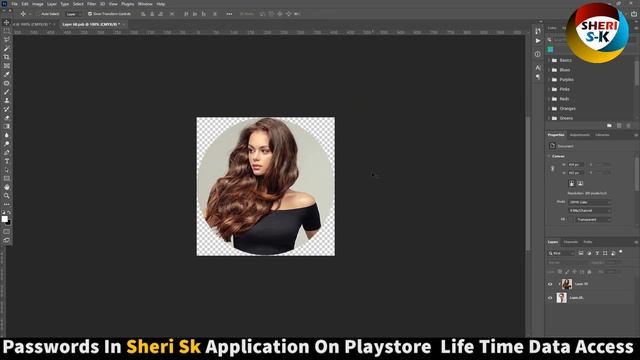Image resolution: width=640 pixels, height=360 pixels.
Task: Toggle the layer filtering on/off switch
Action: [621, 252]
